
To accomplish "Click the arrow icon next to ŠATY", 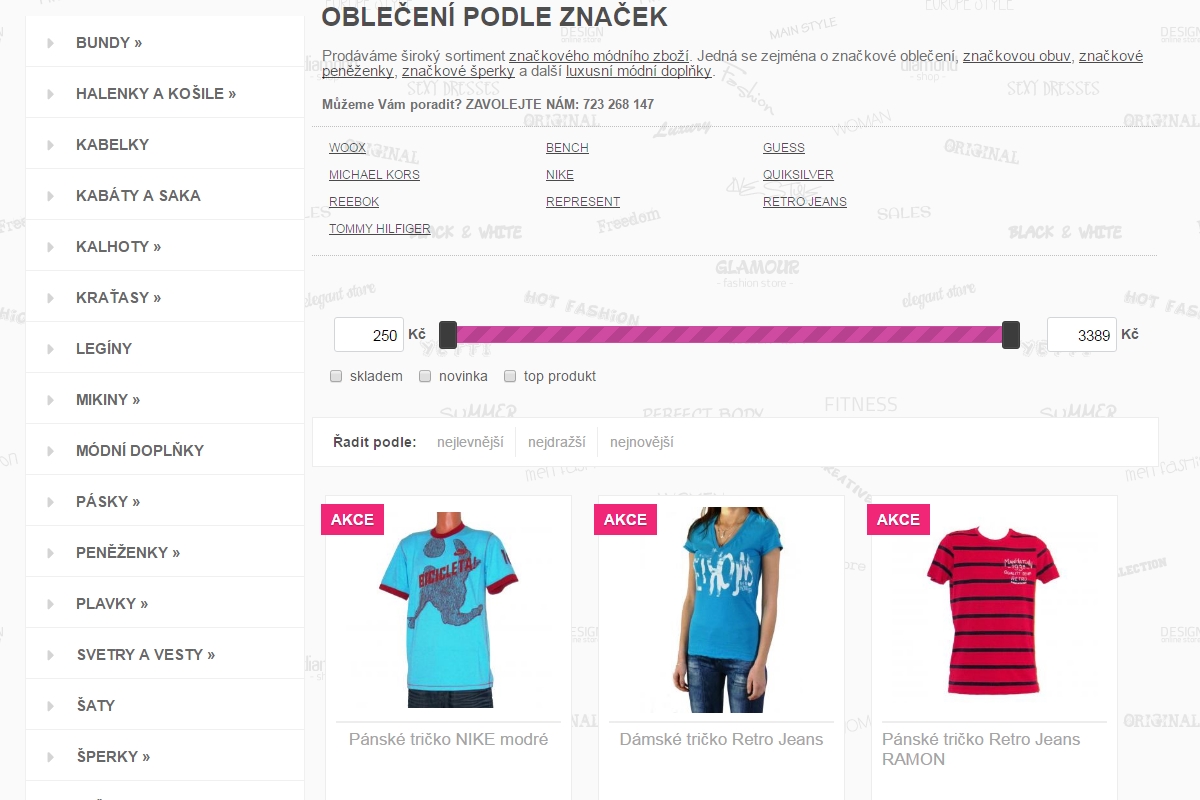I will pos(50,706).
